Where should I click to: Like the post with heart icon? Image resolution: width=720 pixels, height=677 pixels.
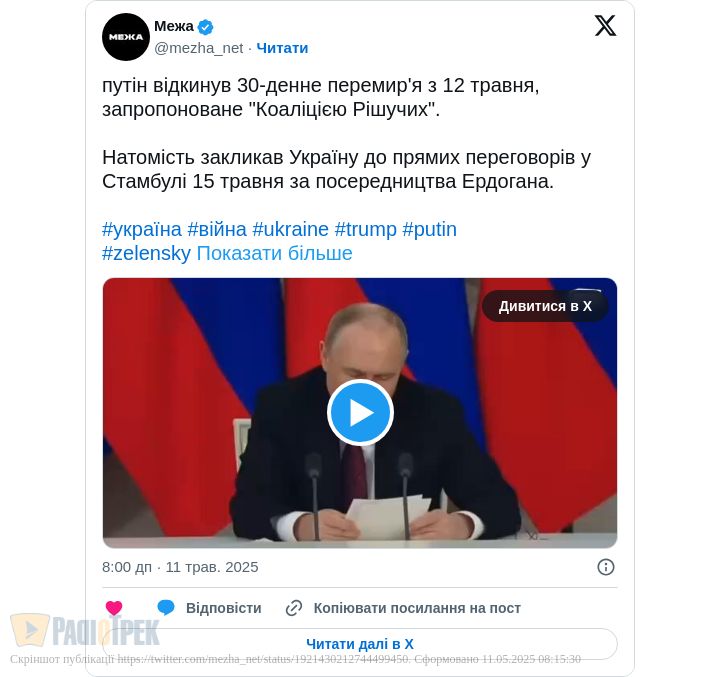114,608
